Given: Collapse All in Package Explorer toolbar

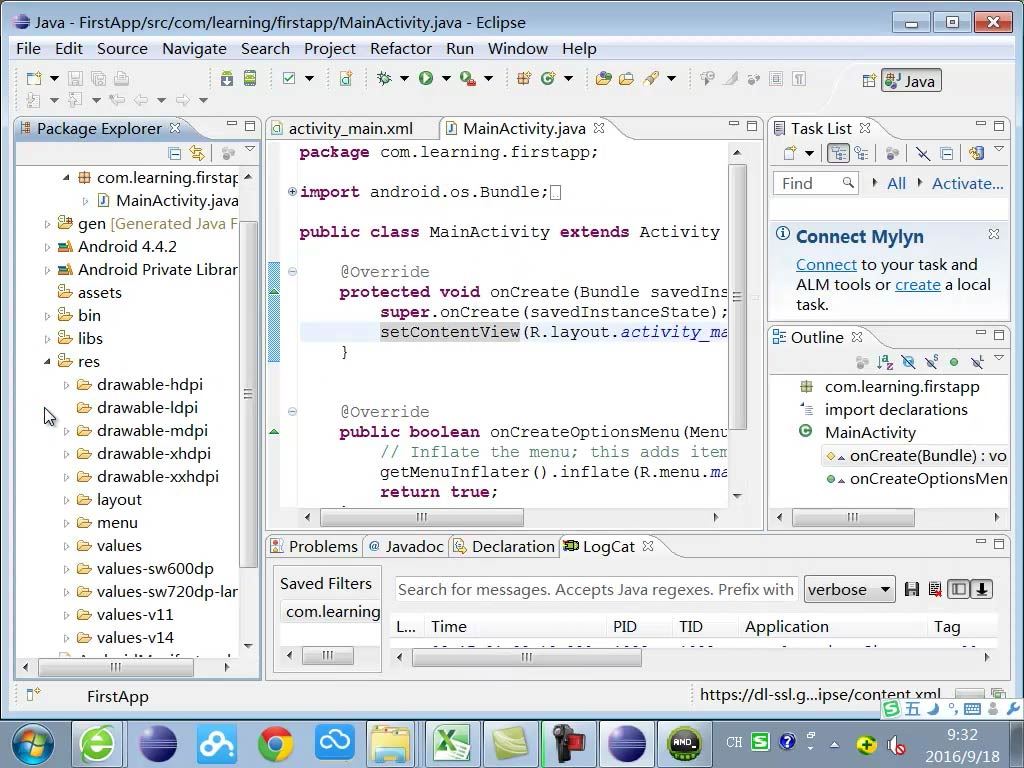Looking at the screenshot, I should coord(174,153).
